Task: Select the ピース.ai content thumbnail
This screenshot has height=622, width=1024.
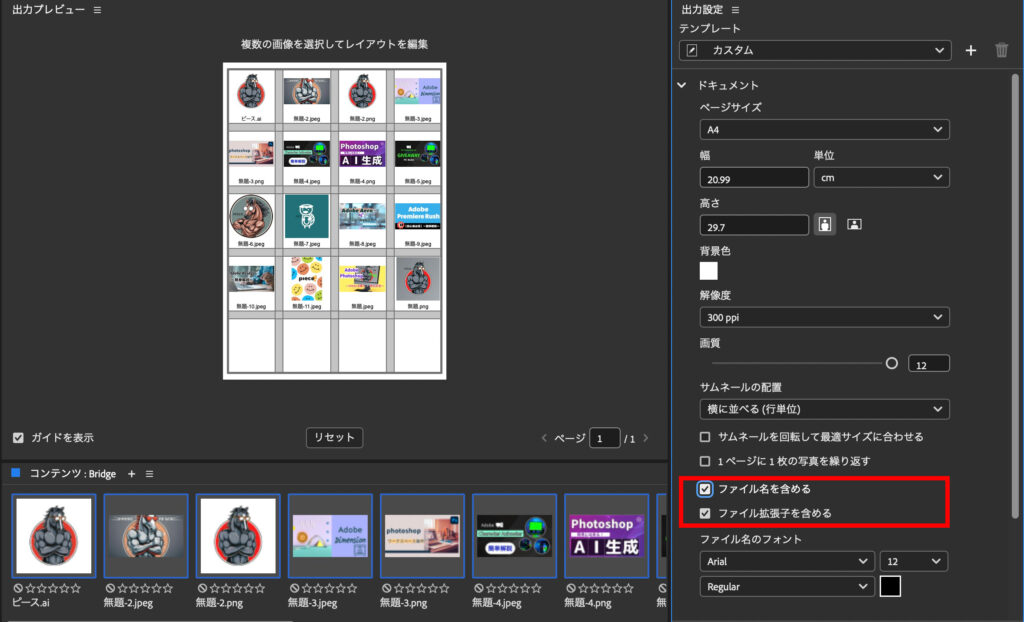Action: (54, 536)
